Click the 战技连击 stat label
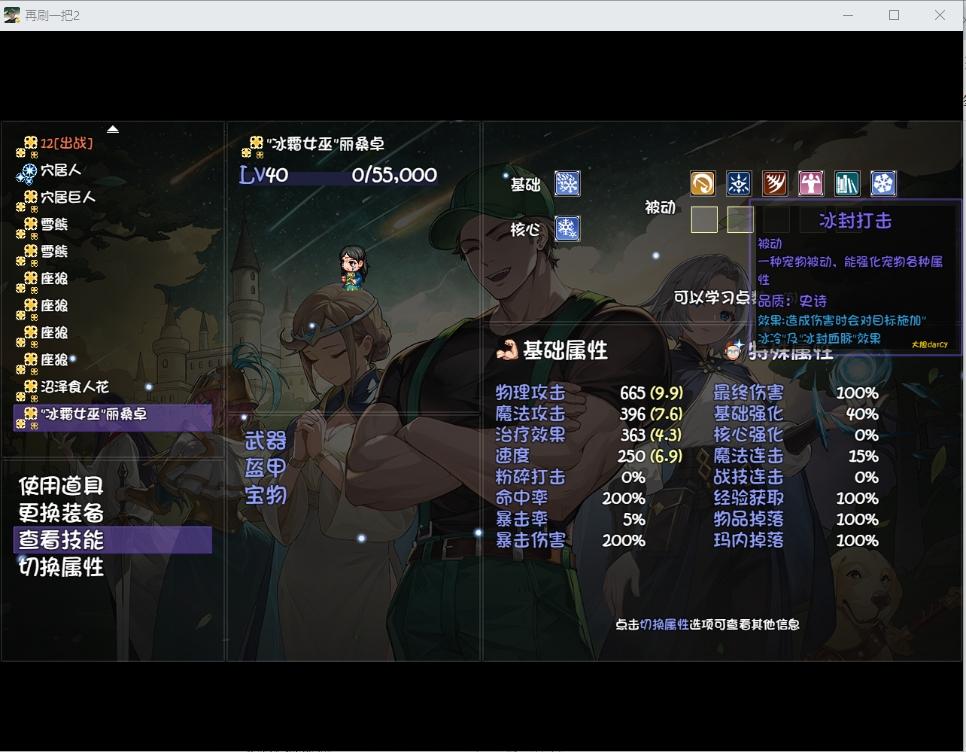The image size is (966, 752). 749,477
